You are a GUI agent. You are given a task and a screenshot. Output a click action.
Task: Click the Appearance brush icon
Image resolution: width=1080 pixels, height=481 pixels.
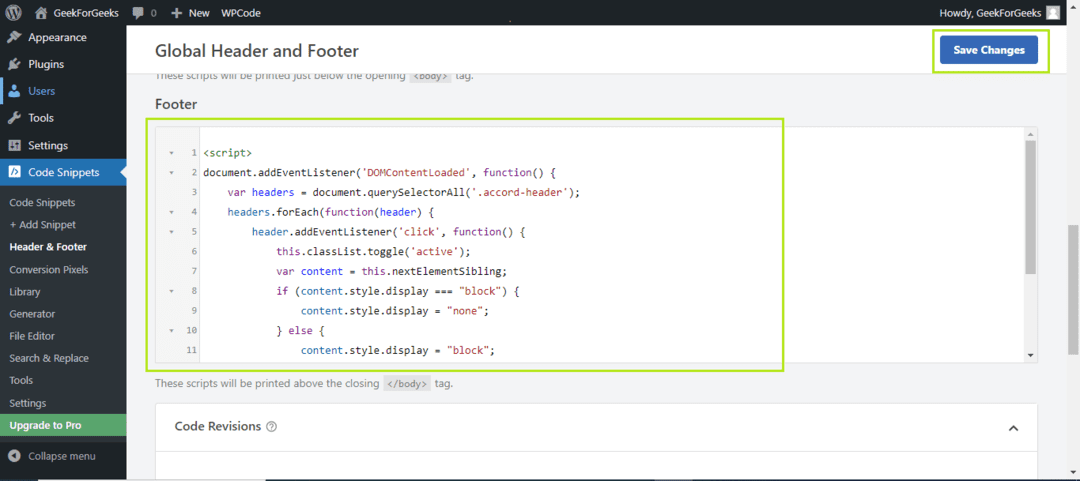pos(14,37)
